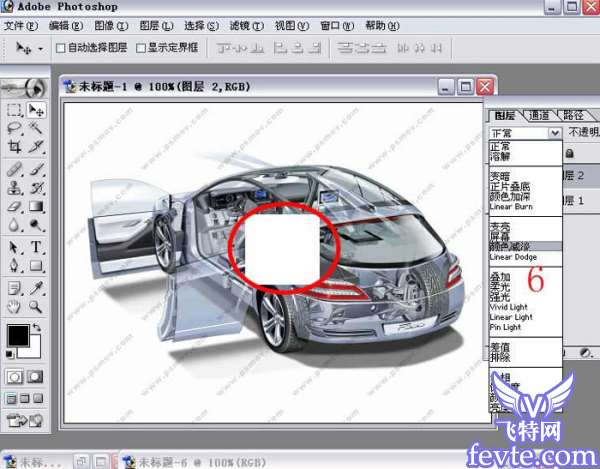Click the lock icon in layers panel

point(570,153)
